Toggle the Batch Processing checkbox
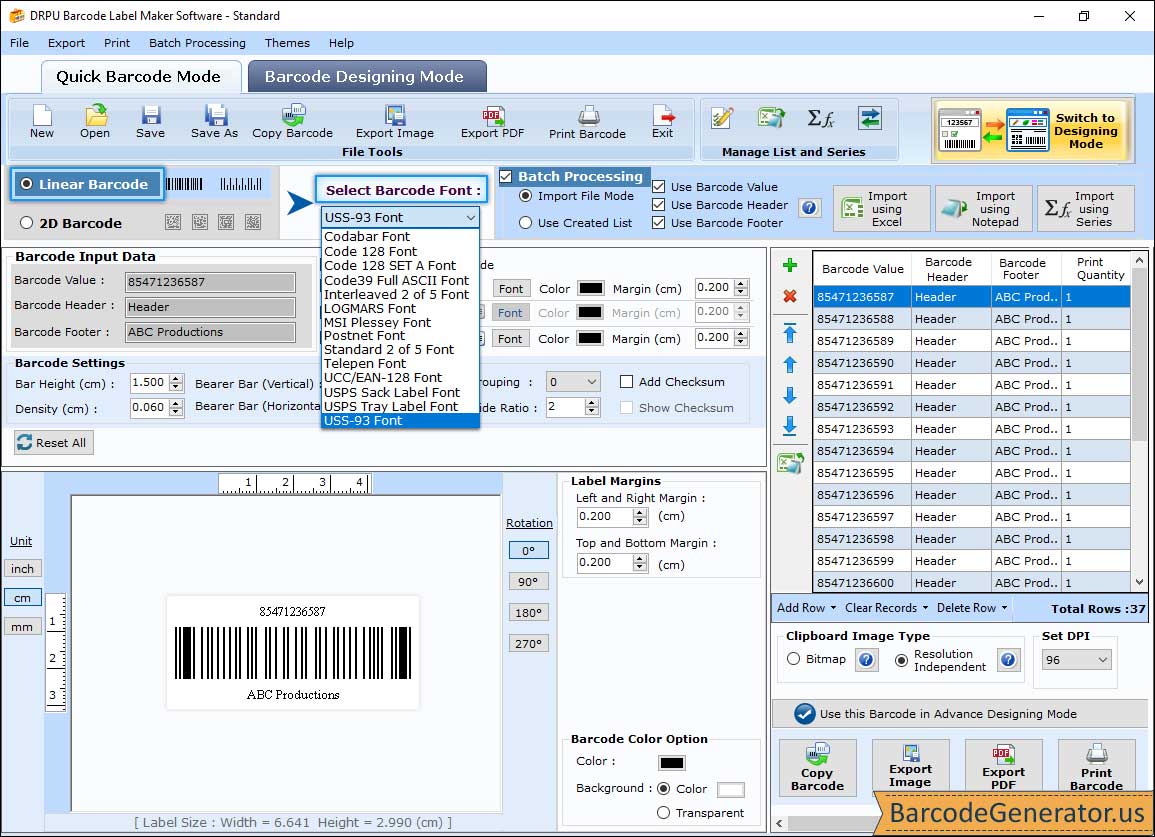The image size is (1155, 837). pos(505,176)
